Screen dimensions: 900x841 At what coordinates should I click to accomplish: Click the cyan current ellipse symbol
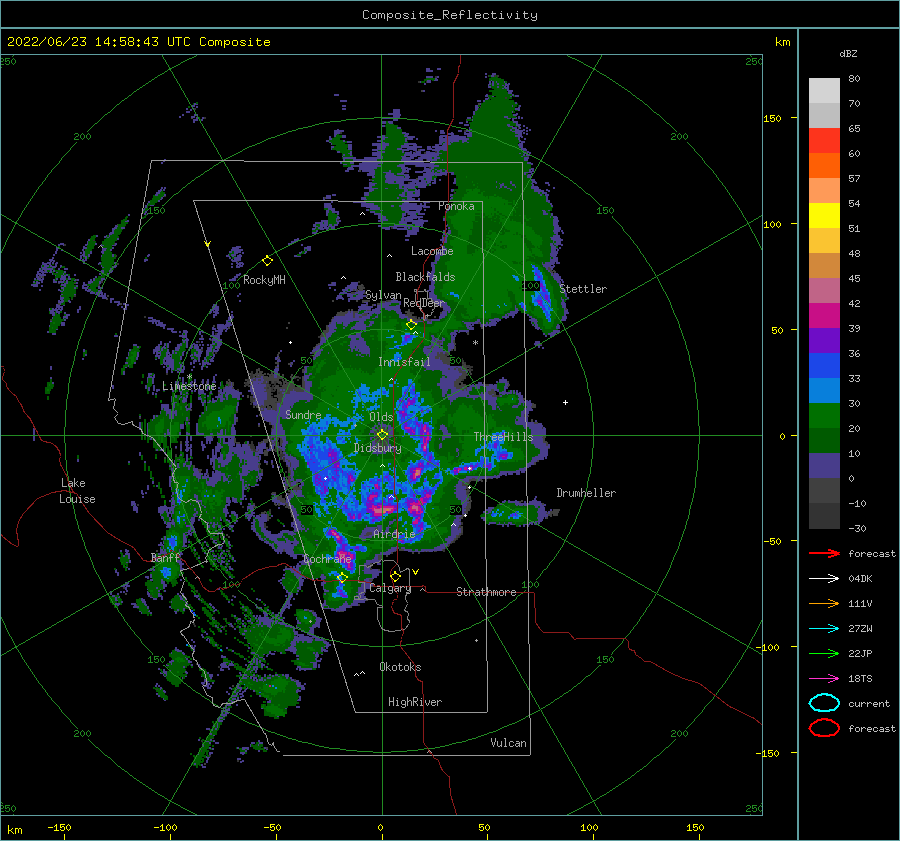coord(824,703)
